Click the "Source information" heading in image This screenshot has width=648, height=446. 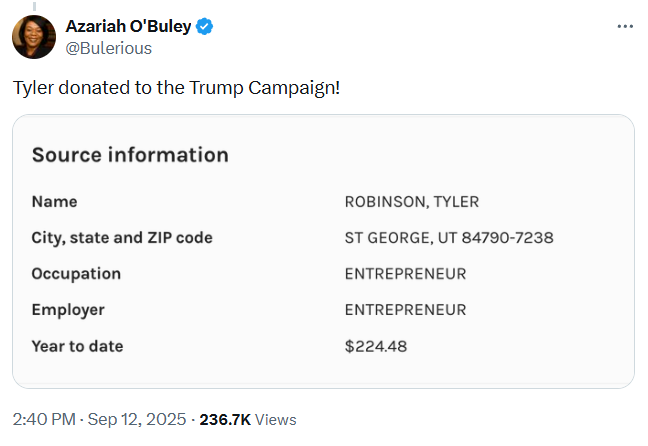tap(130, 155)
